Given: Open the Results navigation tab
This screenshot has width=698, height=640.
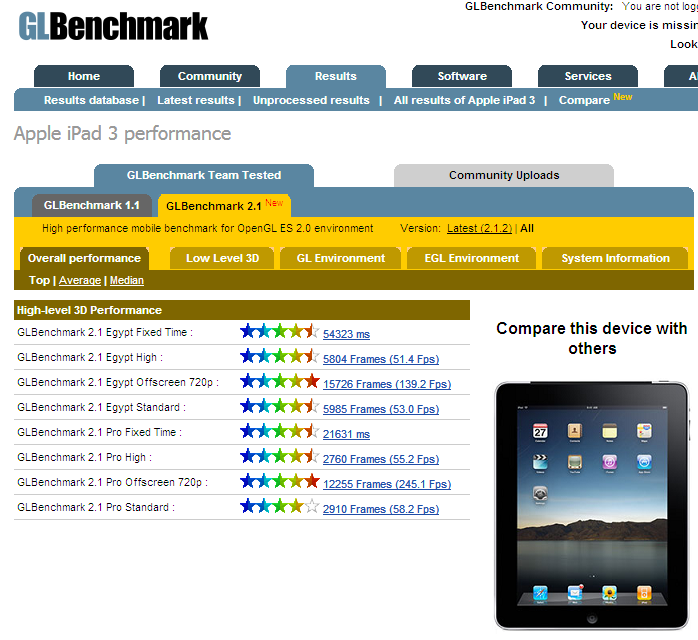Looking at the screenshot, I should click(335, 76).
